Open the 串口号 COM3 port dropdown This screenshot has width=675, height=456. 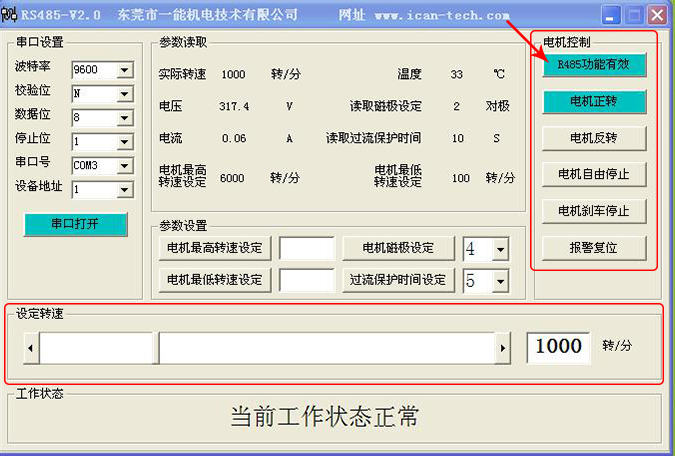point(124,165)
